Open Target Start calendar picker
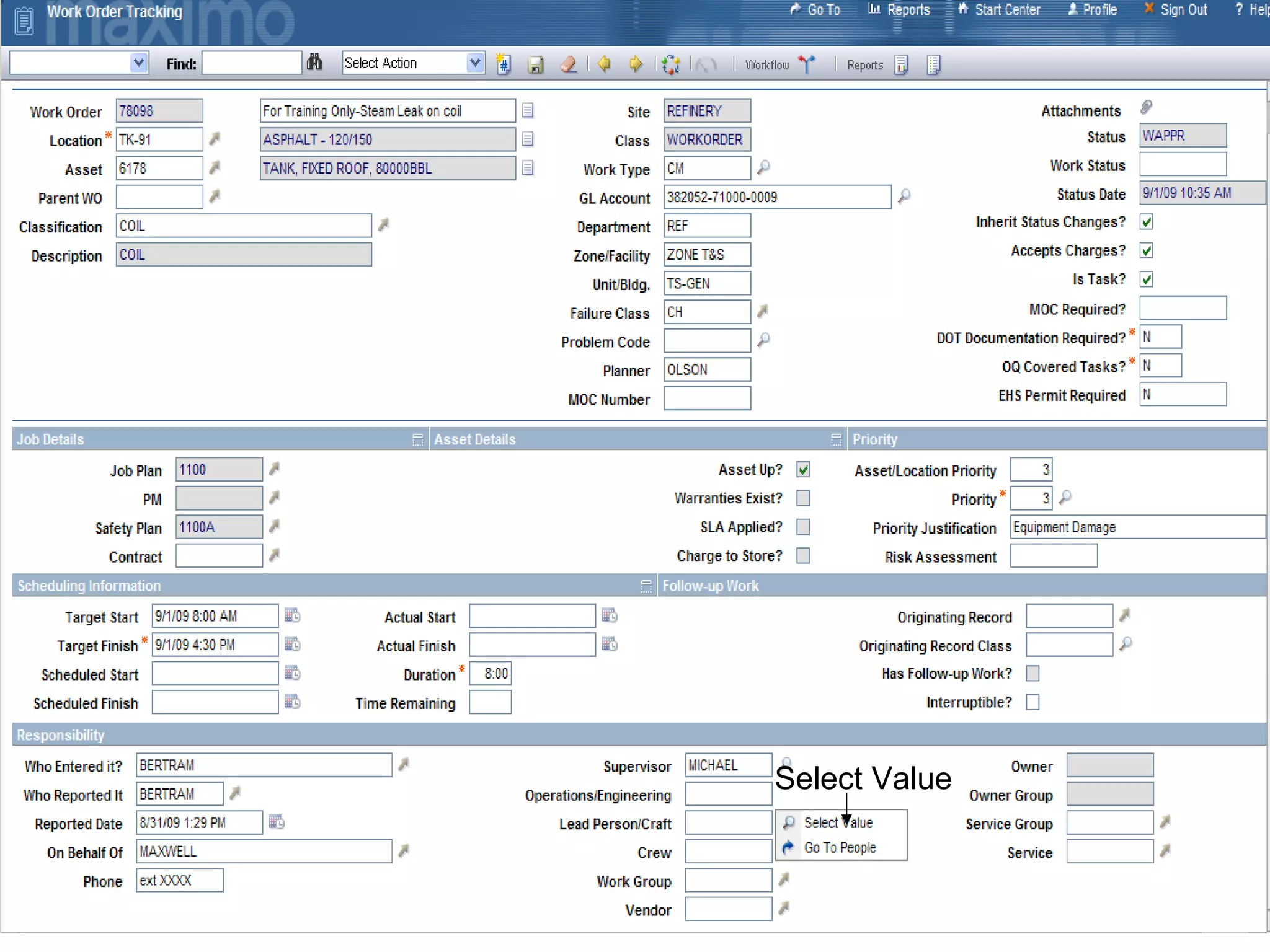Viewport: 1270px width, 952px height. [x=292, y=615]
